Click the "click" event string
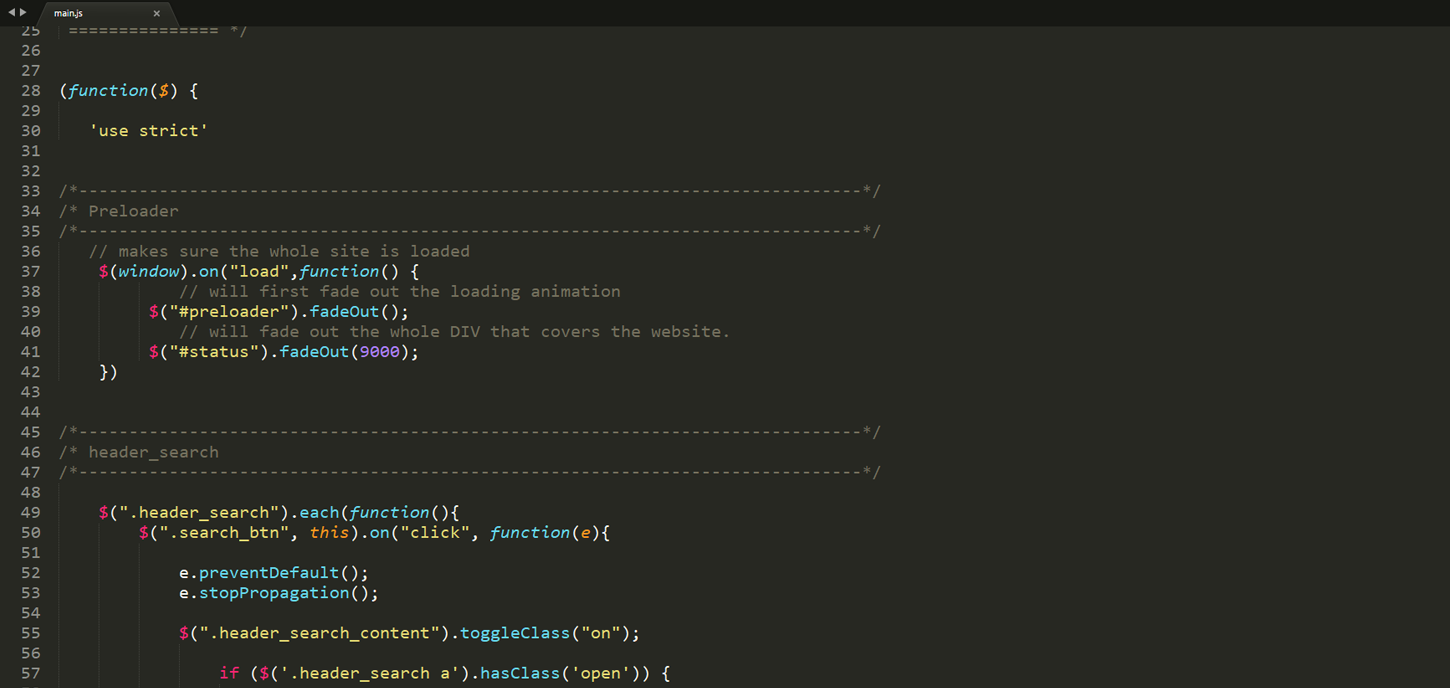The width and height of the screenshot is (1450, 688). coord(434,532)
